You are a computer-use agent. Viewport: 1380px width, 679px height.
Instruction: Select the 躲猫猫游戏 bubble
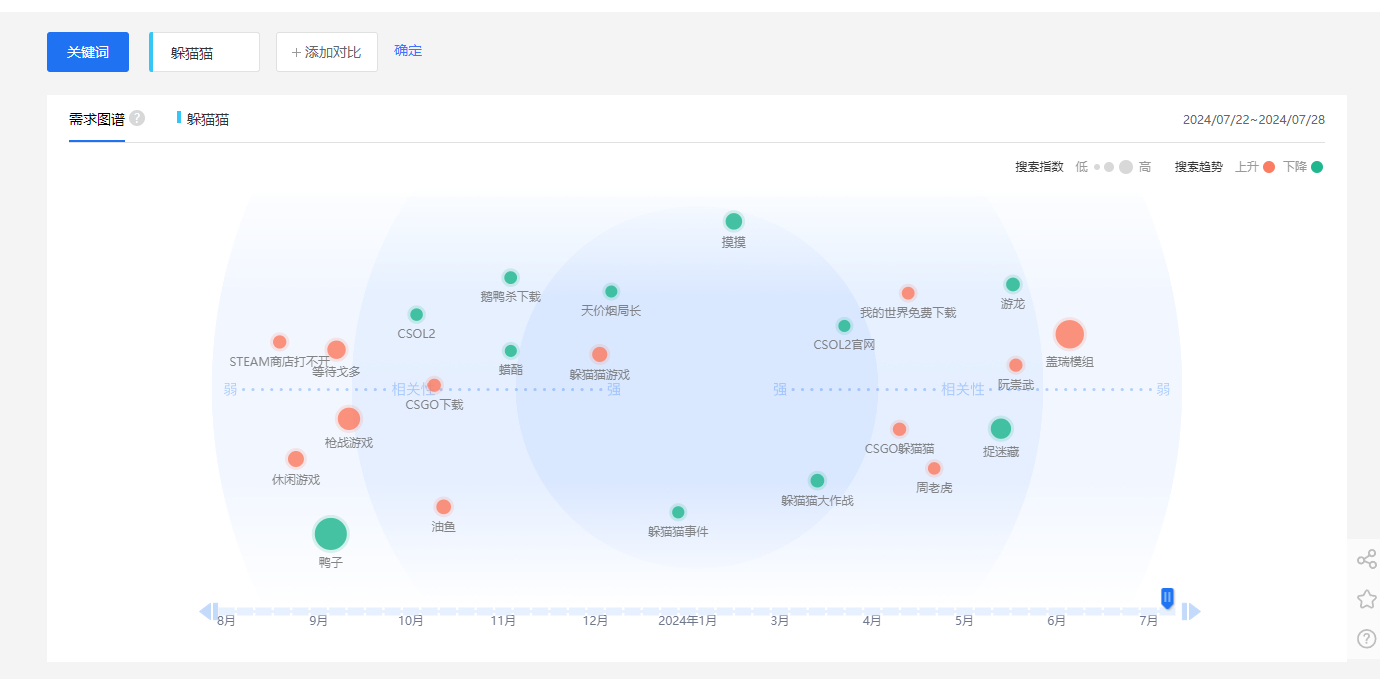tap(600, 354)
